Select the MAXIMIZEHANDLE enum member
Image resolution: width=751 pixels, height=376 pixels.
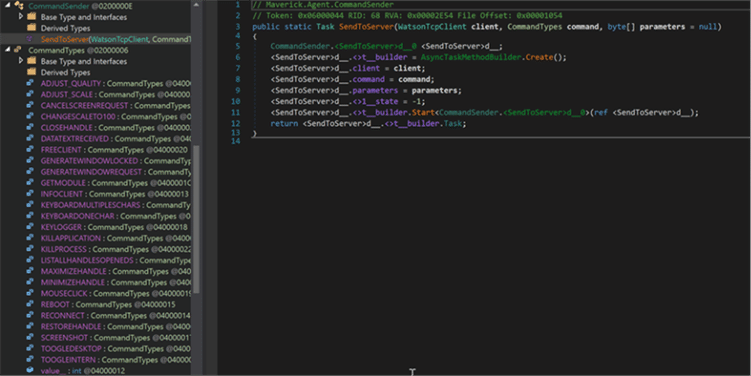tap(115, 271)
